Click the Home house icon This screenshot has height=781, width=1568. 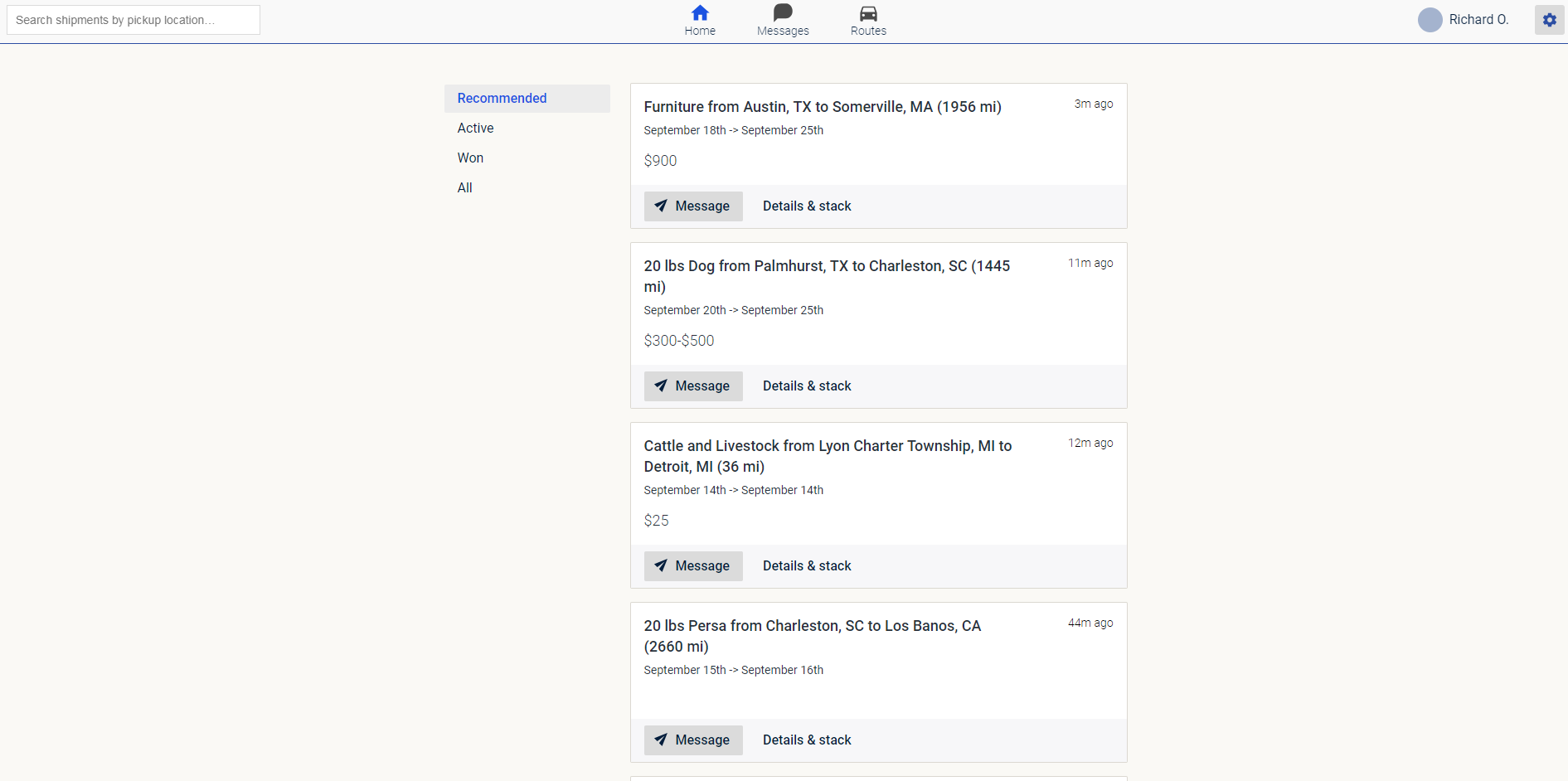700,13
